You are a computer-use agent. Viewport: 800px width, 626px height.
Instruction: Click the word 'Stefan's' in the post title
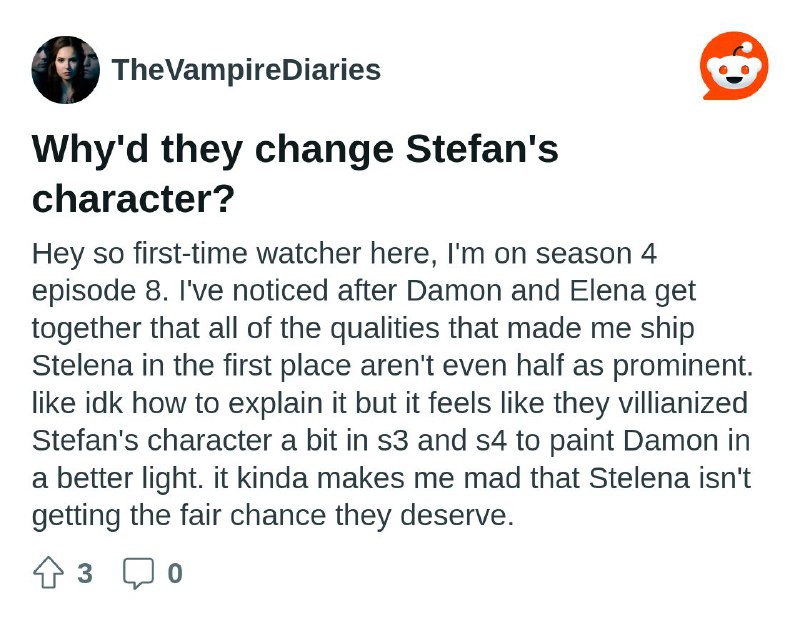482,149
